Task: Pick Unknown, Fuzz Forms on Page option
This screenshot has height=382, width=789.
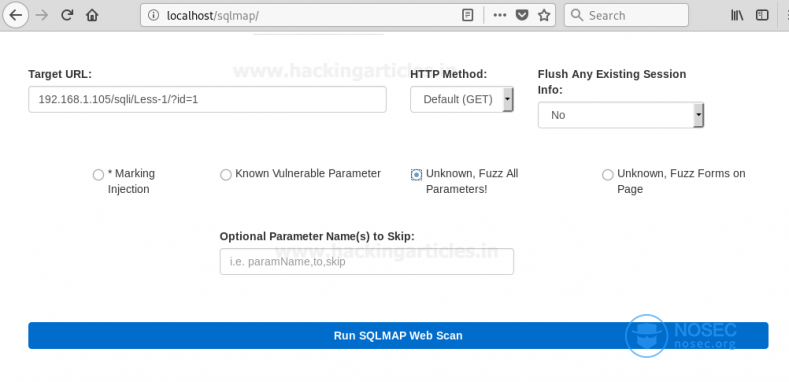Action: [x=608, y=175]
